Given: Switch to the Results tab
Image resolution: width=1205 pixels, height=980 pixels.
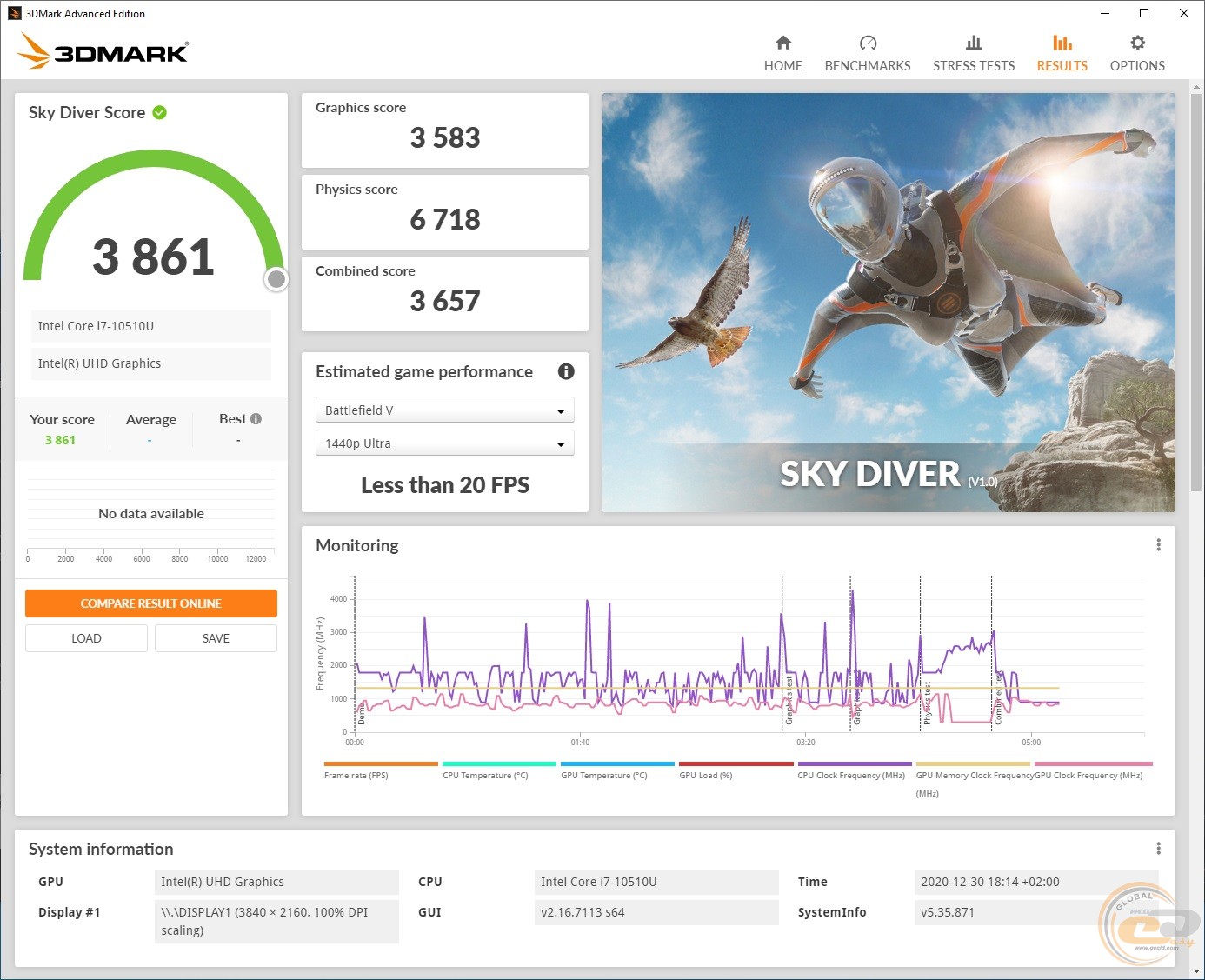Looking at the screenshot, I should [1062, 53].
